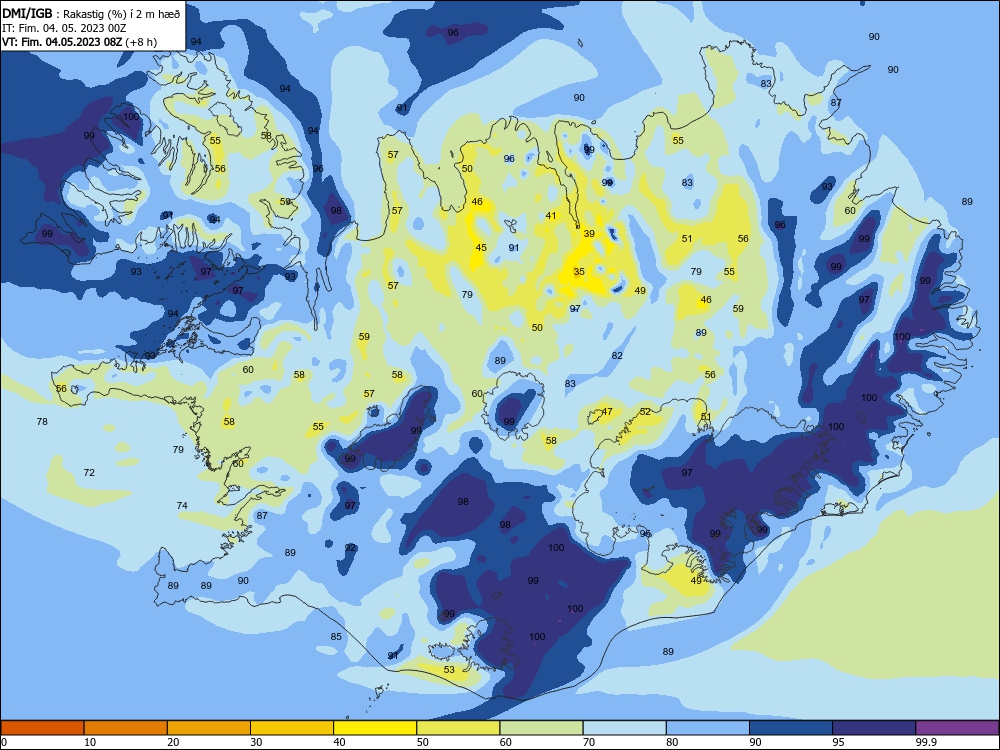
Task: Click the humidity value '85' on the map
Action: (336, 636)
